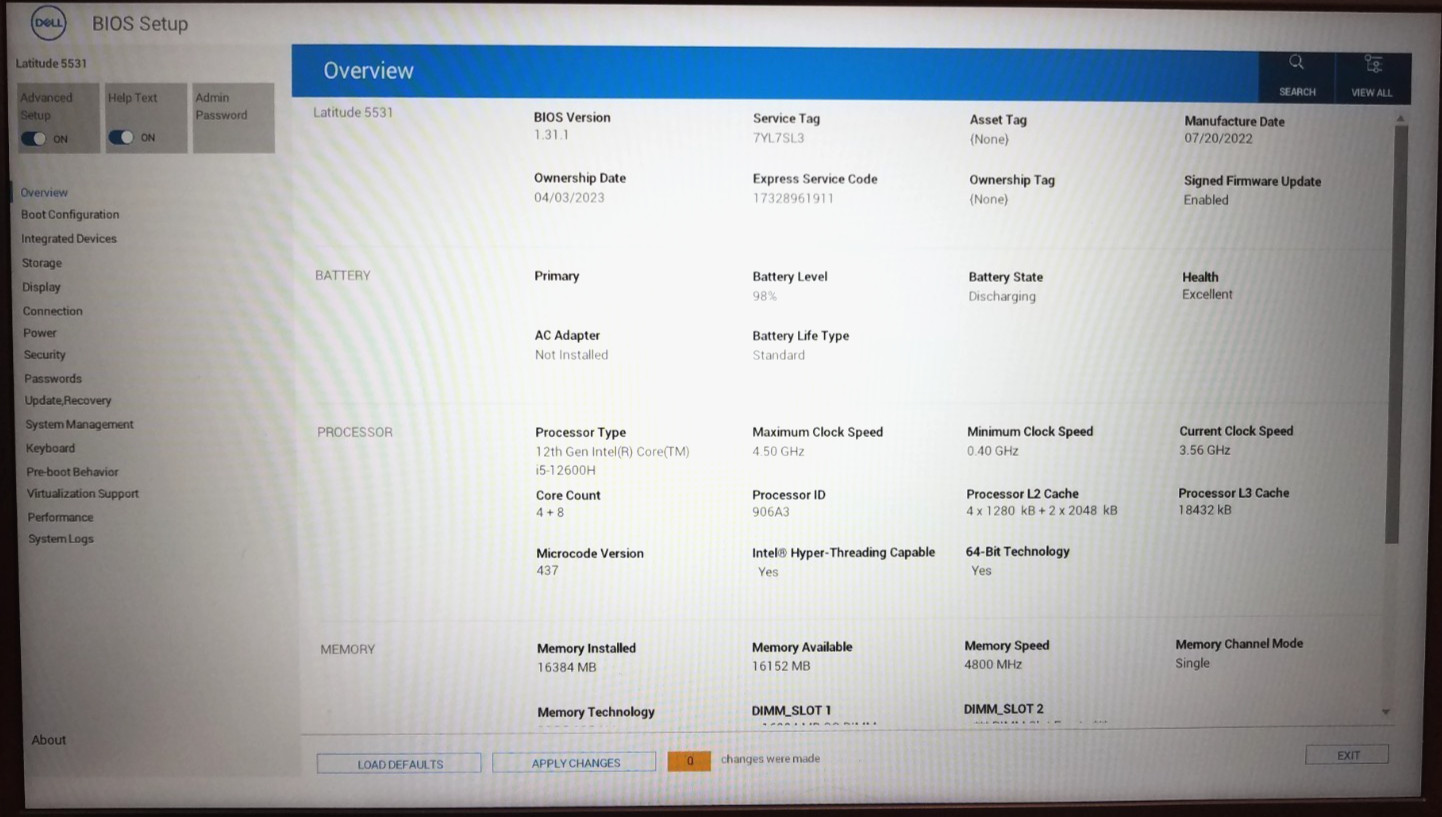Click the AC Adapter Not Installed value
Image resolution: width=1442 pixels, height=817 pixels.
(x=571, y=354)
